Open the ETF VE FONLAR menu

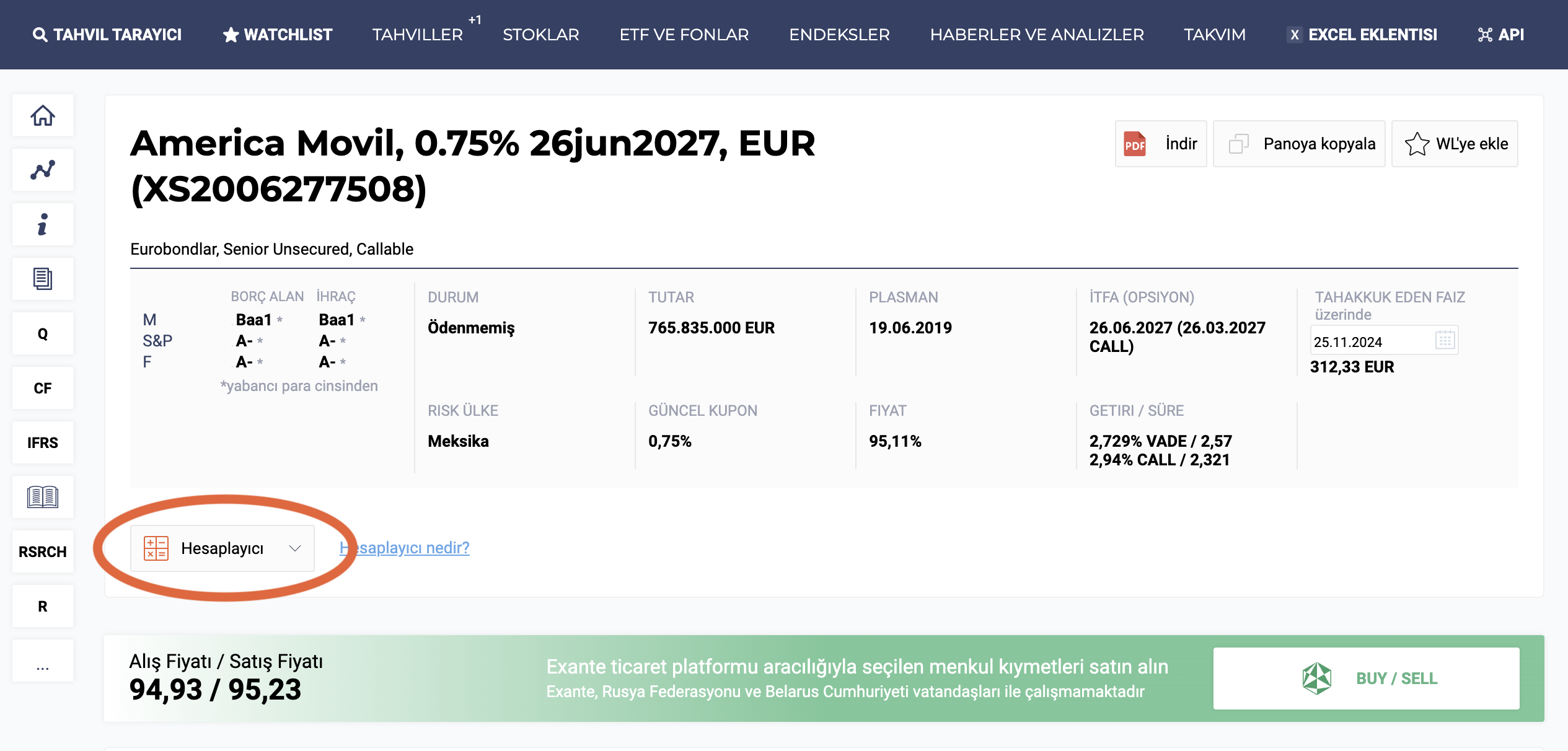point(684,35)
